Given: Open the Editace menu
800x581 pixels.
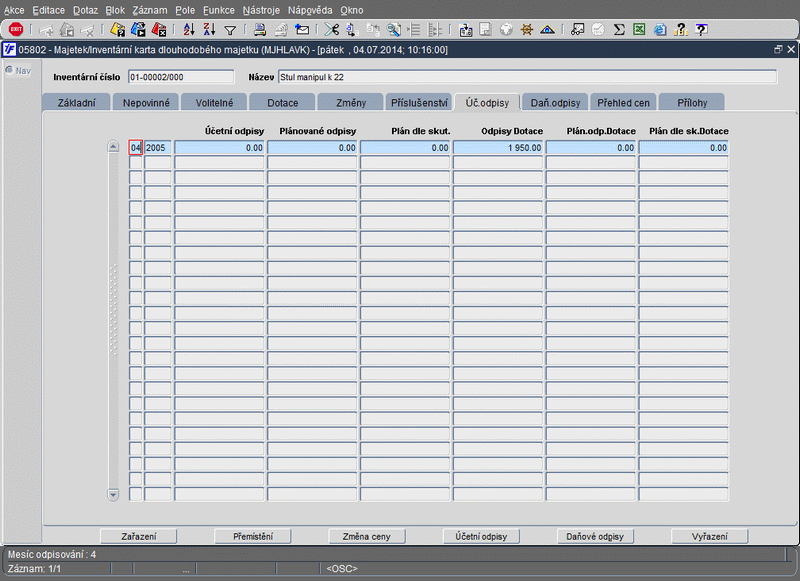Looking at the screenshot, I should pyautogui.click(x=48, y=10).
